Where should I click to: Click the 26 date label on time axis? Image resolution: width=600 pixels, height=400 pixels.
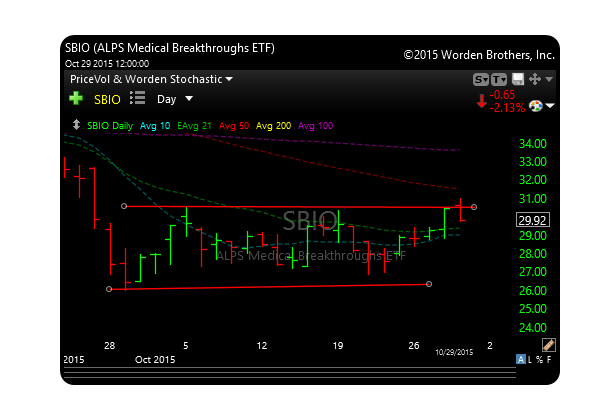[x=414, y=346]
